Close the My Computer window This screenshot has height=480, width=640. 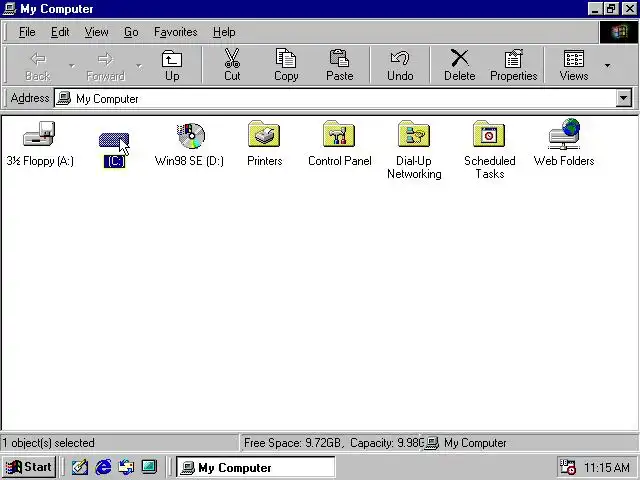point(629,9)
